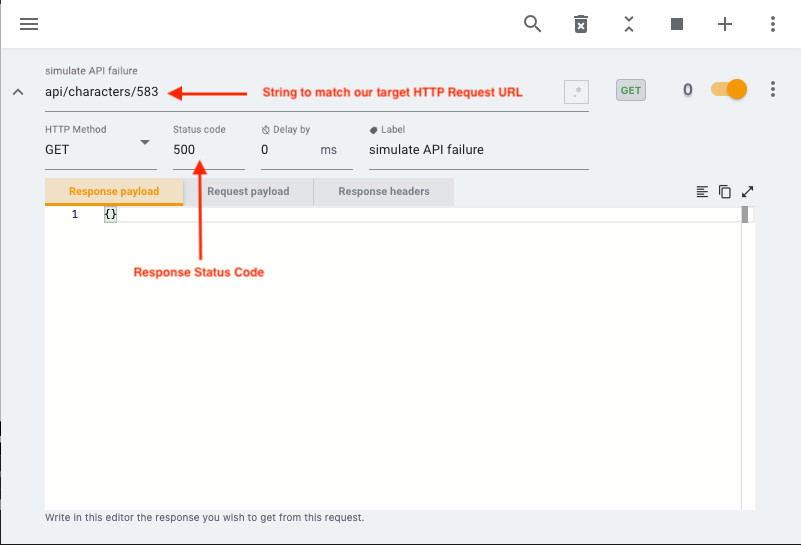Toggle the regex match button
The image size is (801, 545).
(576, 92)
